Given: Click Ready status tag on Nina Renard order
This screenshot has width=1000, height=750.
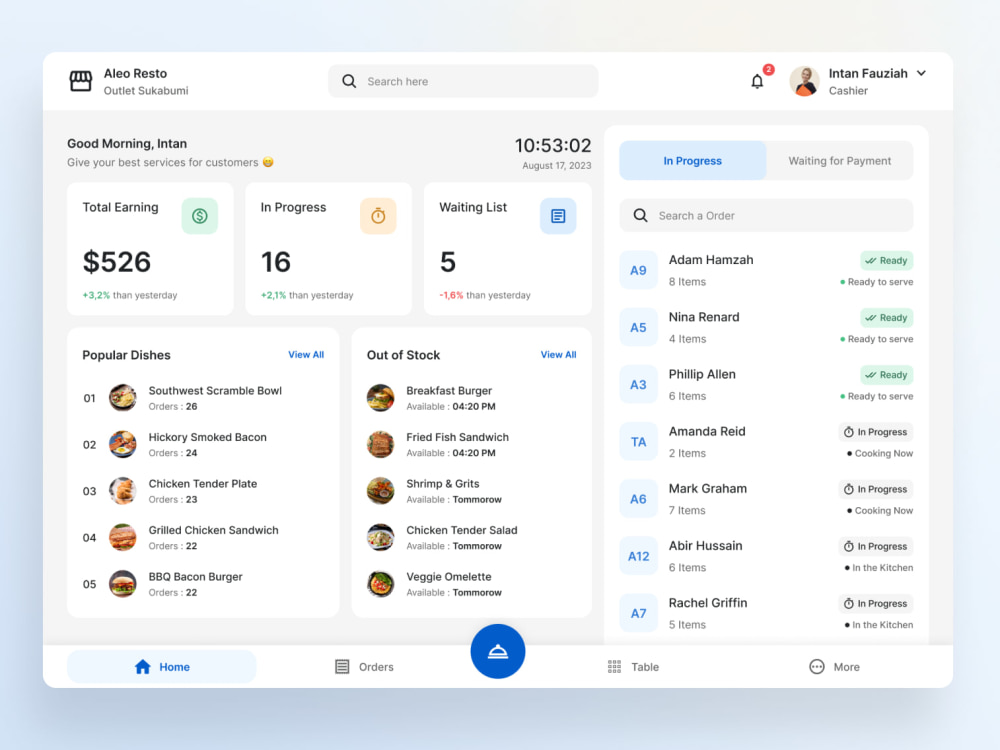Looking at the screenshot, I should [x=886, y=318].
